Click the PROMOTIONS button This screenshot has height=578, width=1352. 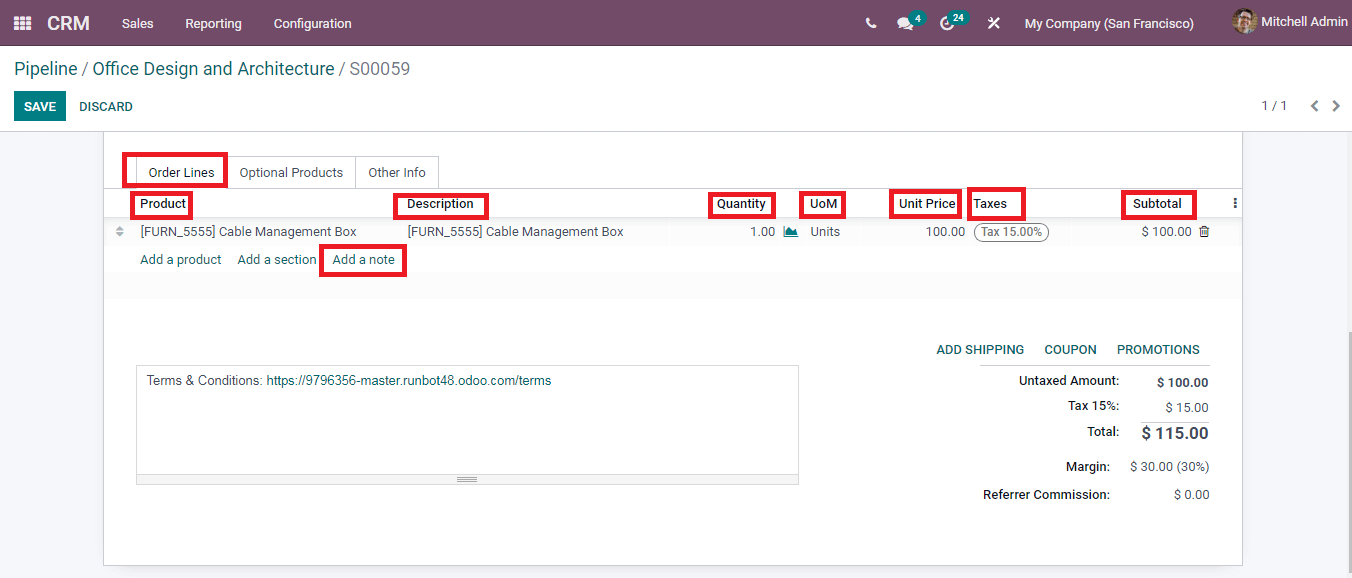[x=1158, y=350]
